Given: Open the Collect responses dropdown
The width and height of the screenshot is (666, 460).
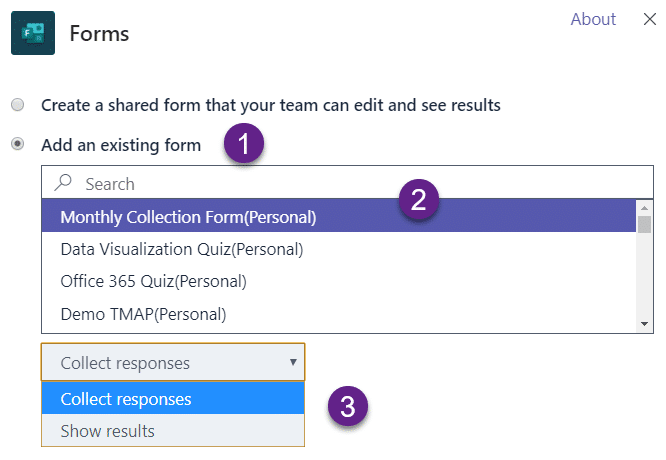Looking at the screenshot, I should (x=160, y=363).
